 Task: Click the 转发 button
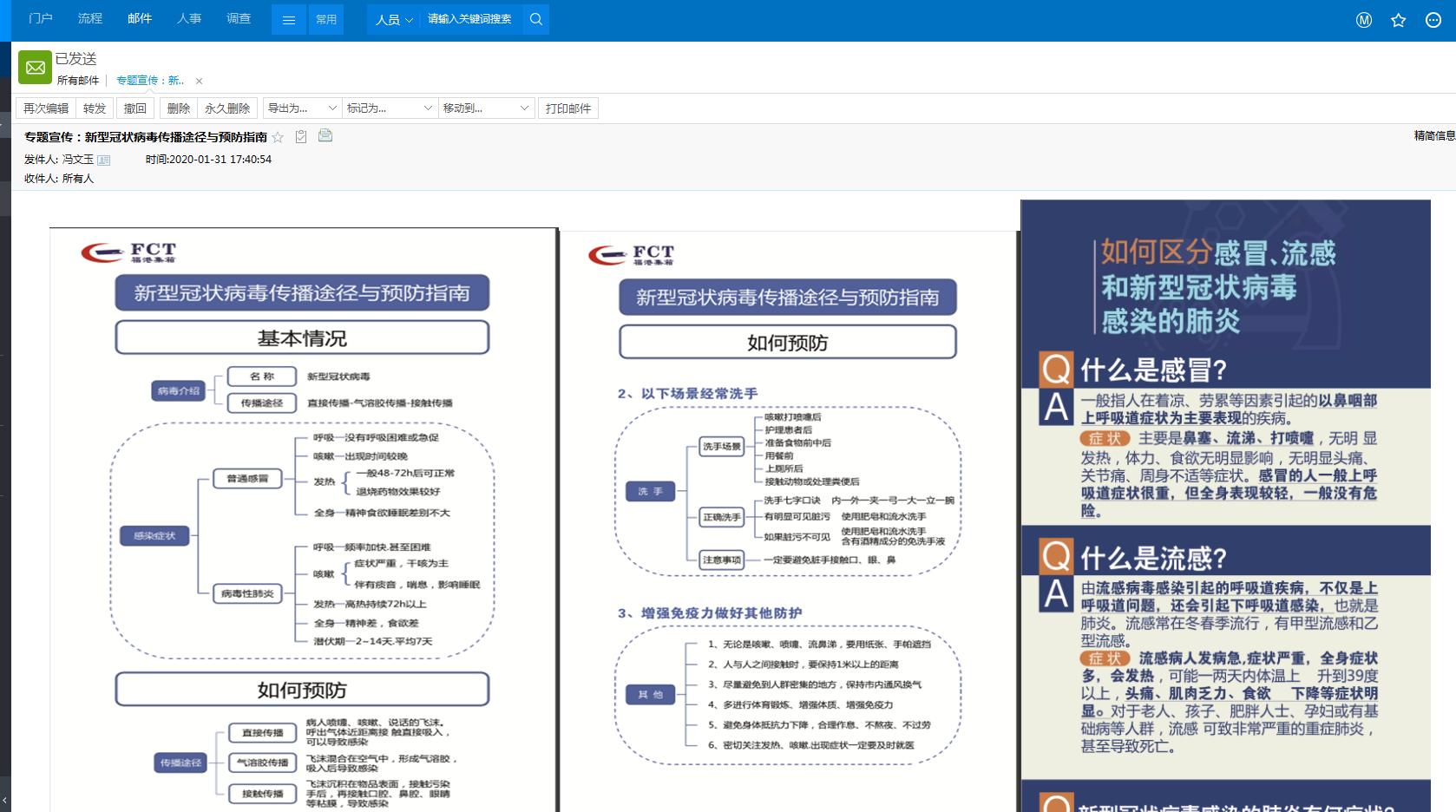tap(95, 108)
